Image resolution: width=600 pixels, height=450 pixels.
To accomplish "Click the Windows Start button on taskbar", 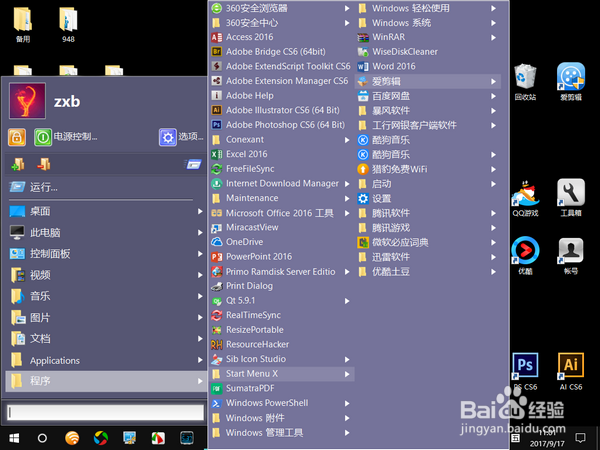I will click(15, 438).
